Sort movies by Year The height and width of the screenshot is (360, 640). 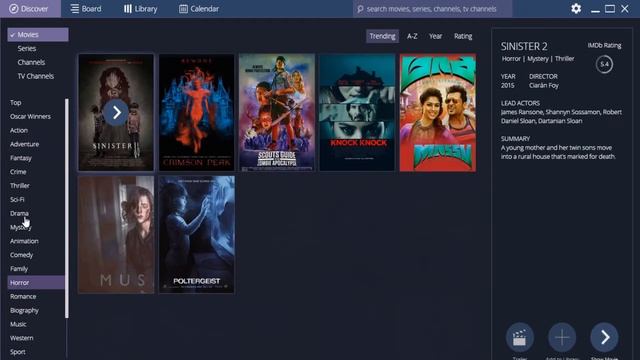coord(435,36)
